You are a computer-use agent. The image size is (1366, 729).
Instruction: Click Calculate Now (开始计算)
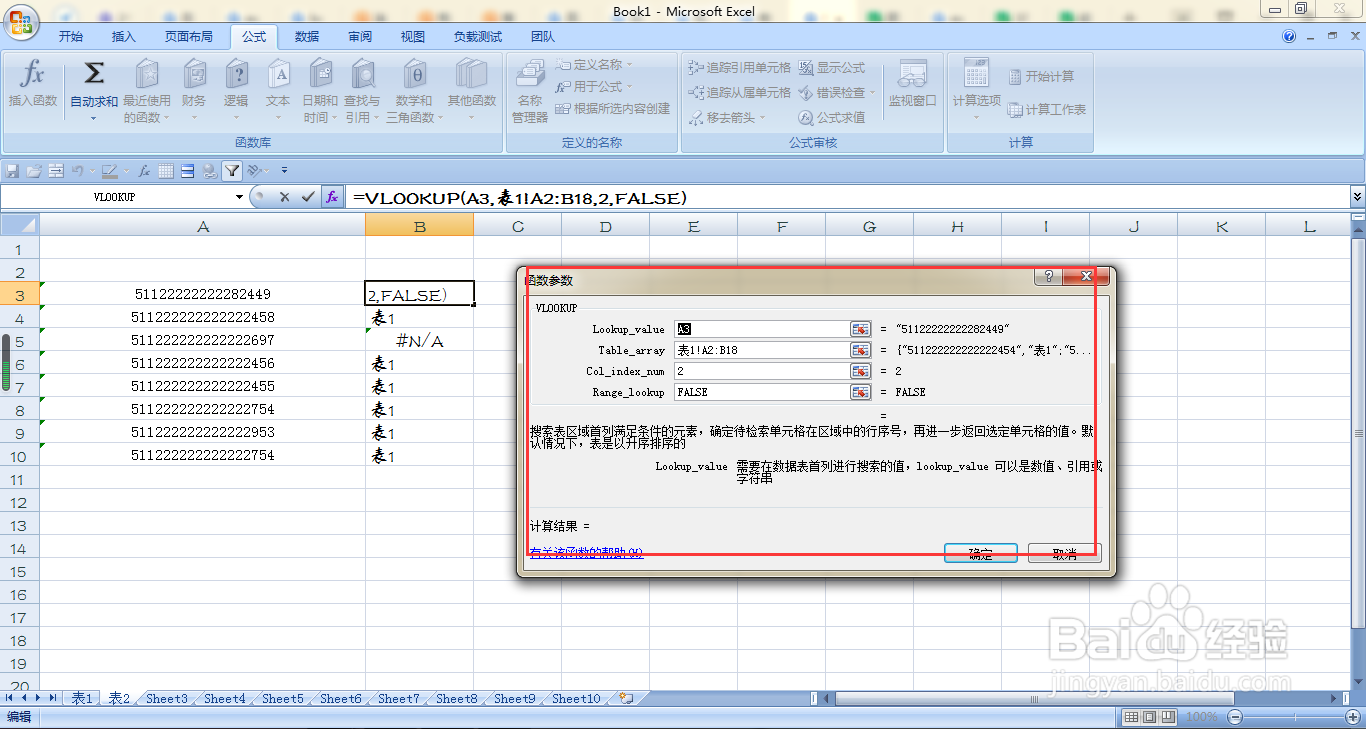[1041, 76]
